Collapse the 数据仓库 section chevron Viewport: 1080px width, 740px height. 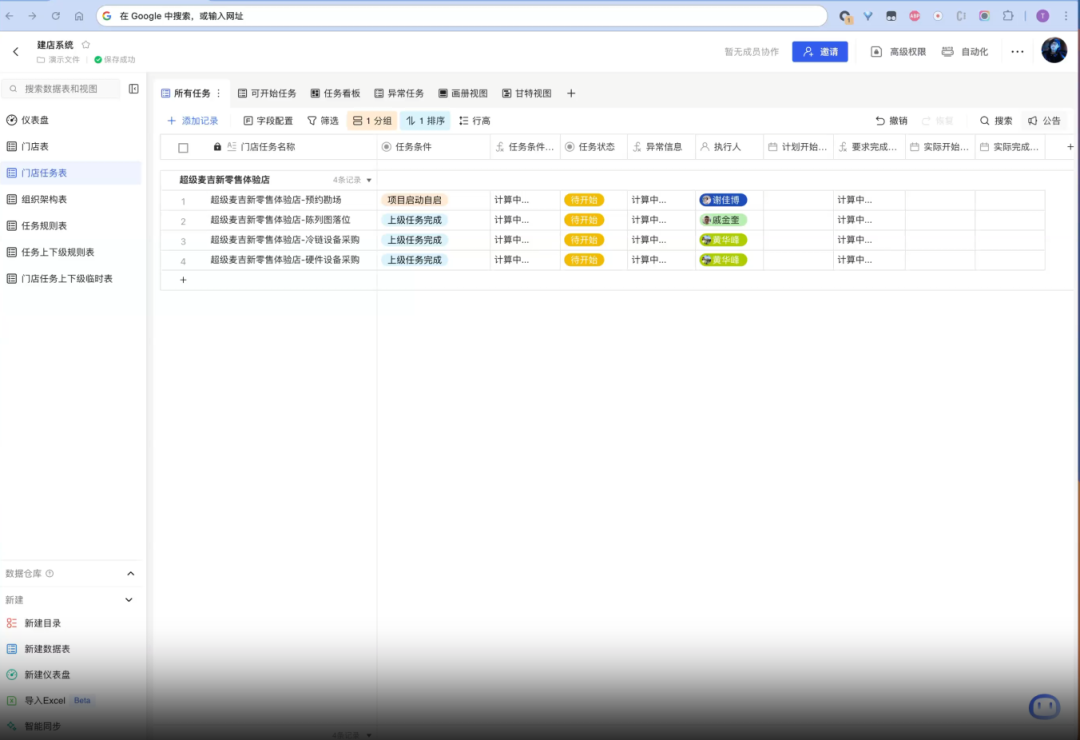click(x=129, y=574)
